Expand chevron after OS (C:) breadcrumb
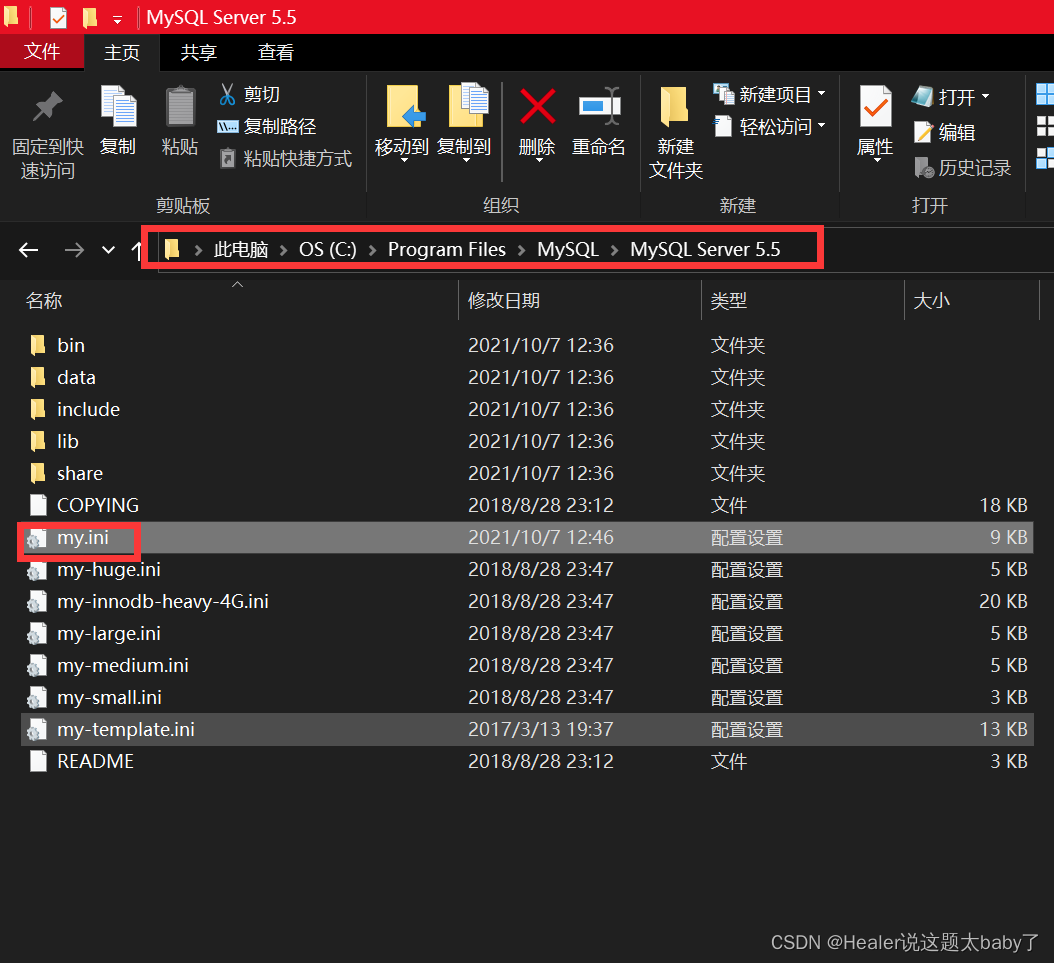 (372, 250)
